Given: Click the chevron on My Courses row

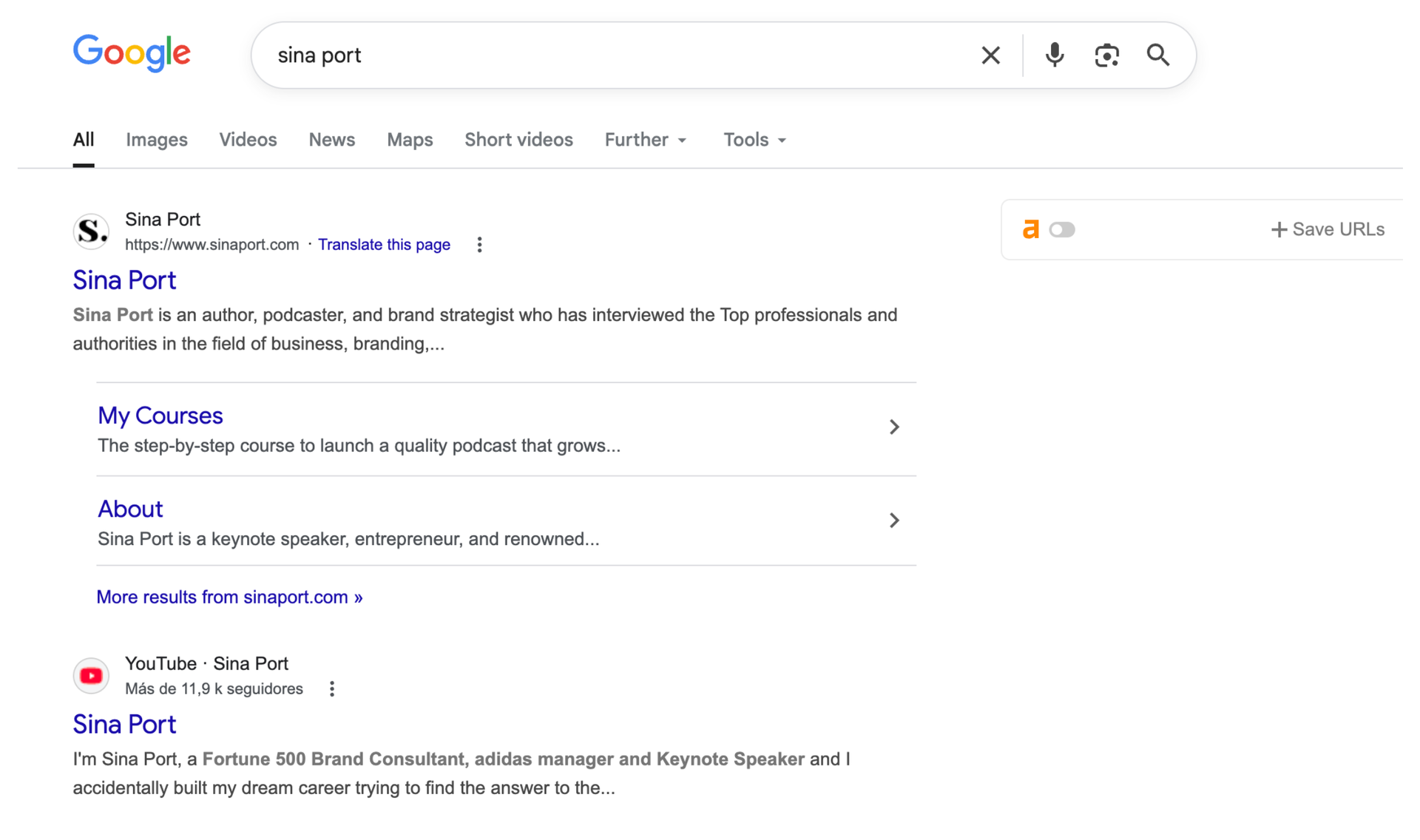Looking at the screenshot, I should [x=894, y=427].
